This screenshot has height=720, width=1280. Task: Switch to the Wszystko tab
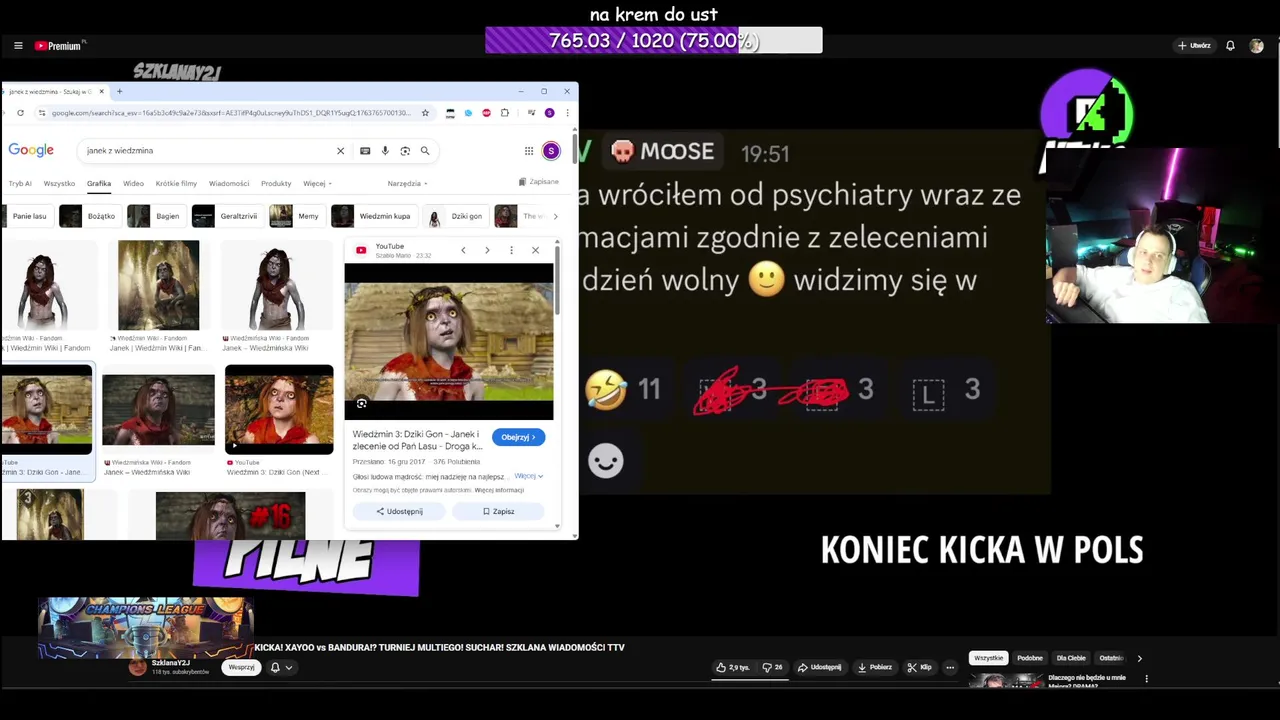(x=59, y=184)
